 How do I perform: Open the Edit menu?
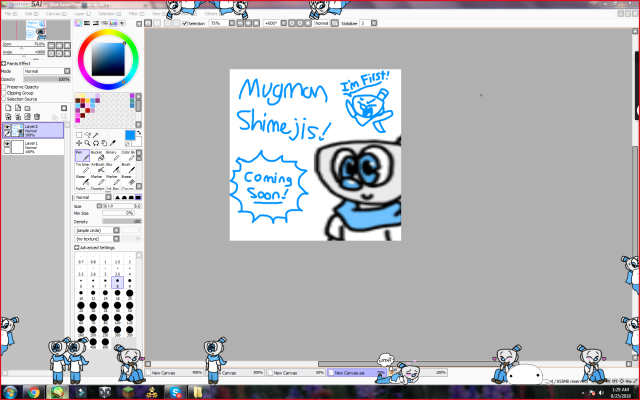click(x=31, y=13)
